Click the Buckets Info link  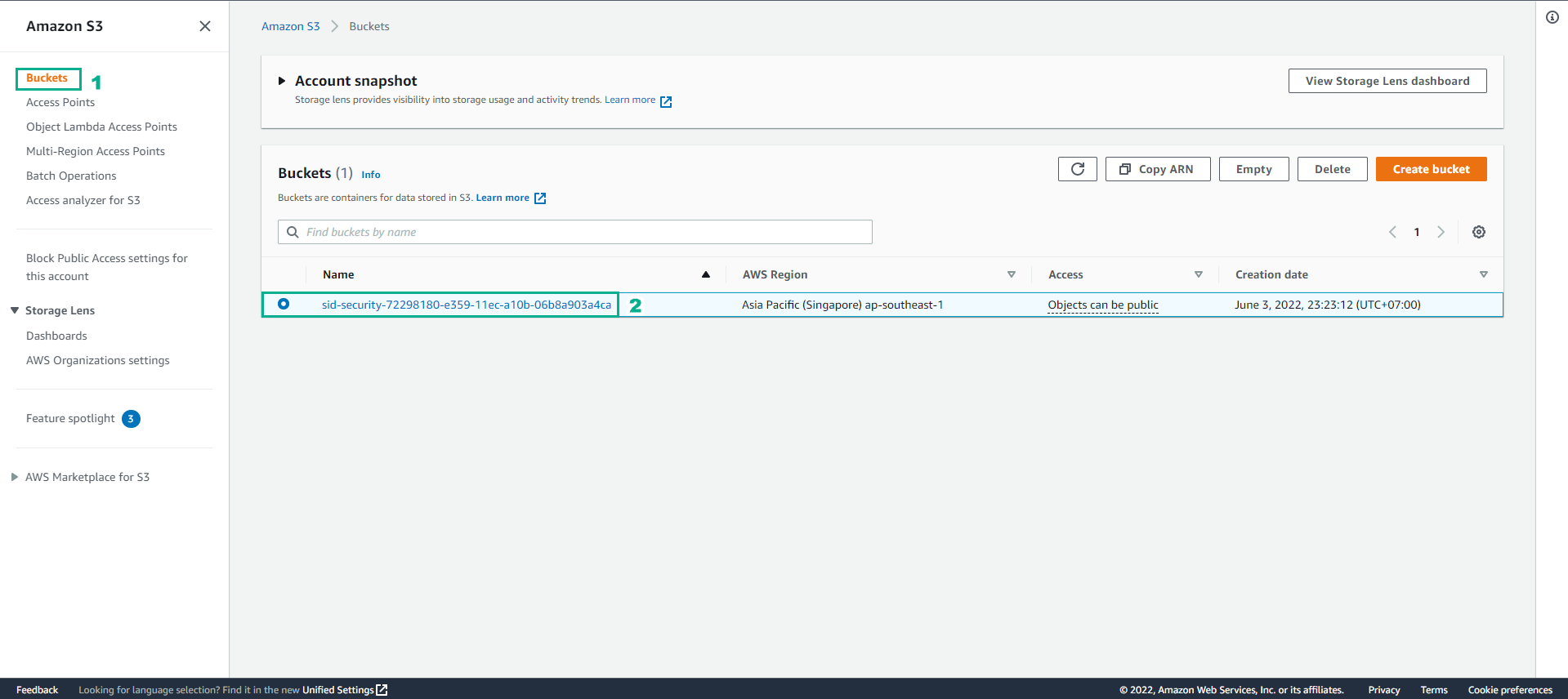coord(370,175)
